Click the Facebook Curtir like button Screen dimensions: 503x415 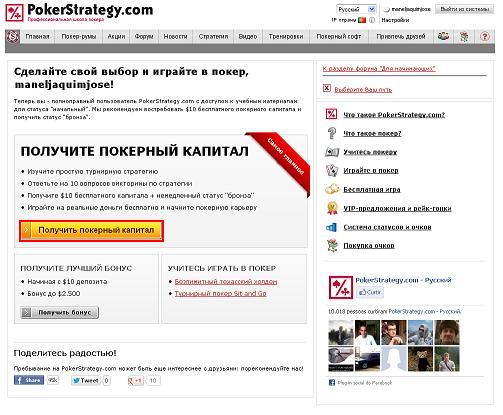click(370, 292)
